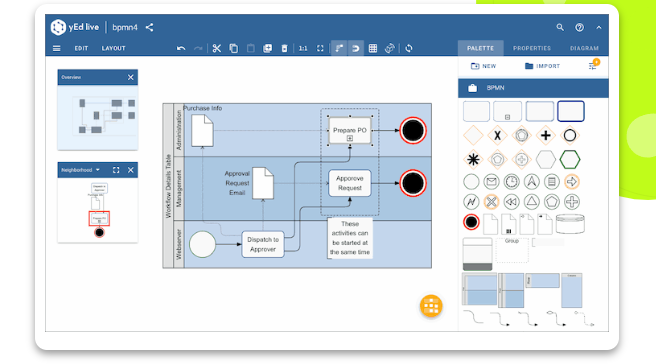This screenshot has height=364, width=656.
Task: Open the Edit menu
Action: (81, 48)
